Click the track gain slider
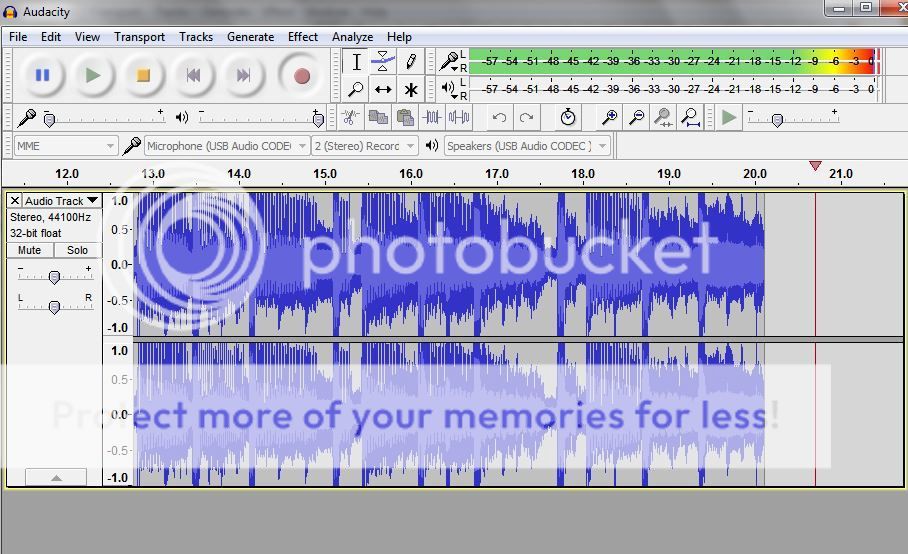This screenshot has height=554, width=908. pos(54,277)
